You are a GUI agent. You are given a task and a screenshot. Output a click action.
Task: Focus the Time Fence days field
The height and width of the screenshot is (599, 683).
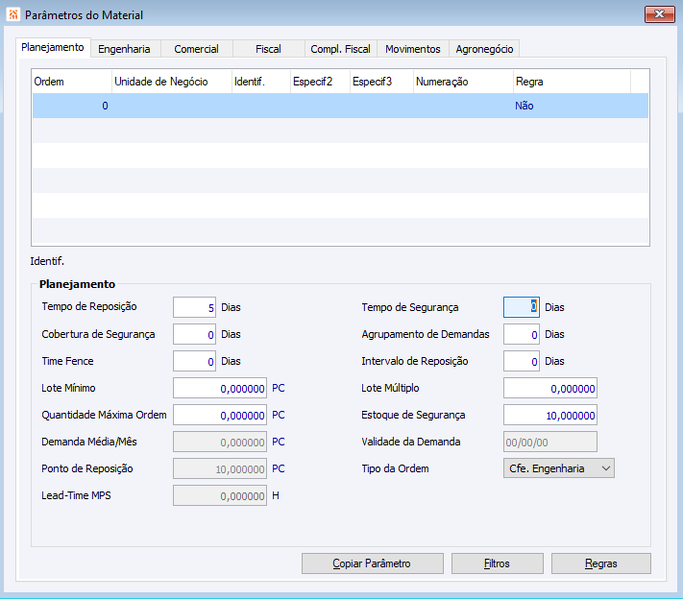pyautogui.click(x=194, y=361)
